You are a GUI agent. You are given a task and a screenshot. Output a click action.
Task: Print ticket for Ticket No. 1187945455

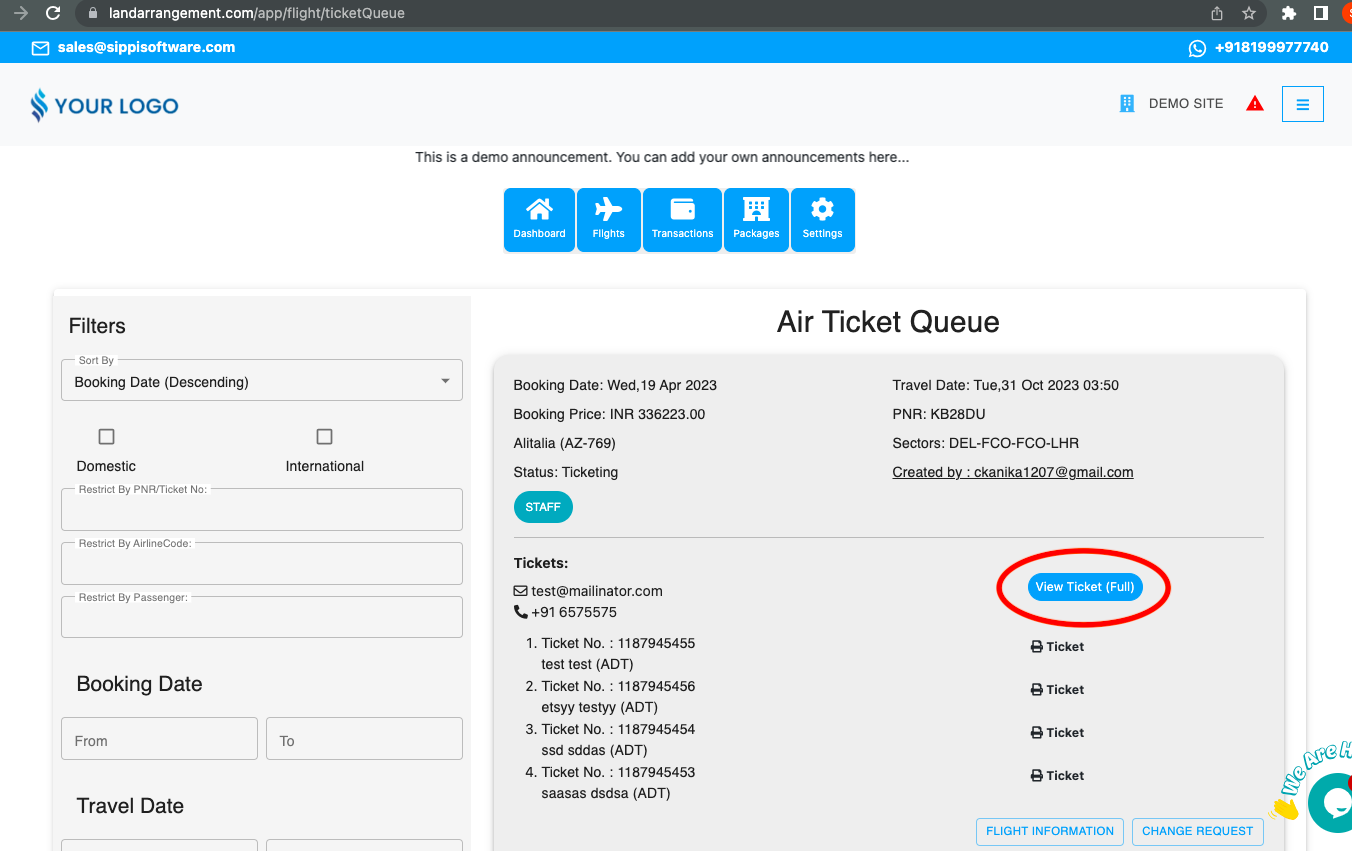1057,647
